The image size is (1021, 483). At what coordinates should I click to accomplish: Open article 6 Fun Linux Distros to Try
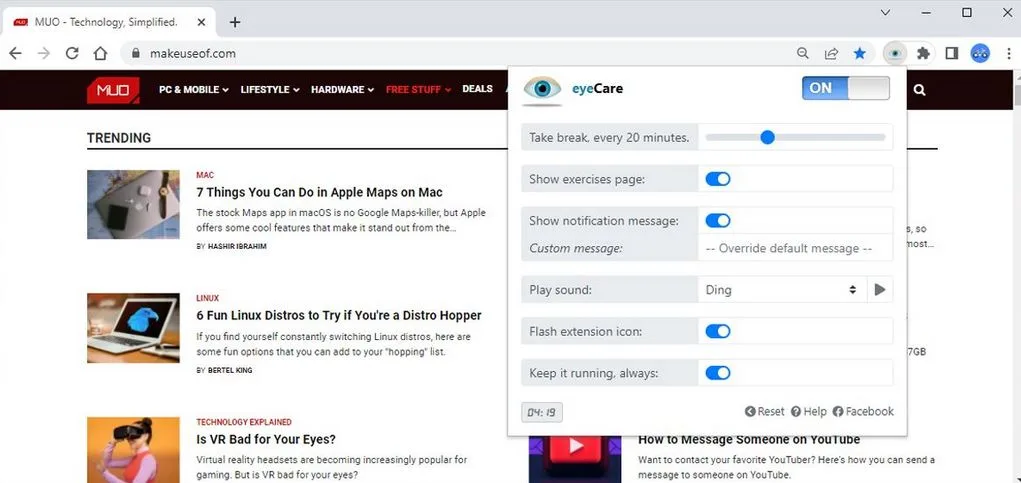(x=339, y=316)
